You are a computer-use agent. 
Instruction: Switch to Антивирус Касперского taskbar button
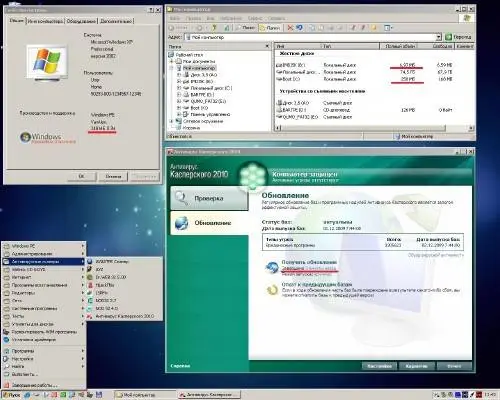click(x=209, y=395)
